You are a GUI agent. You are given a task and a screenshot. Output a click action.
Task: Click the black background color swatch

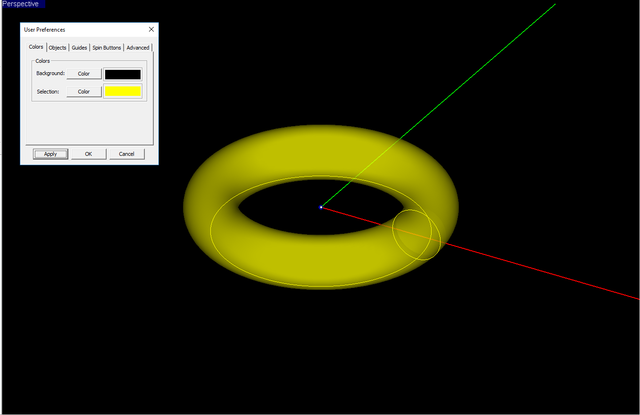pyautogui.click(x=123, y=74)
